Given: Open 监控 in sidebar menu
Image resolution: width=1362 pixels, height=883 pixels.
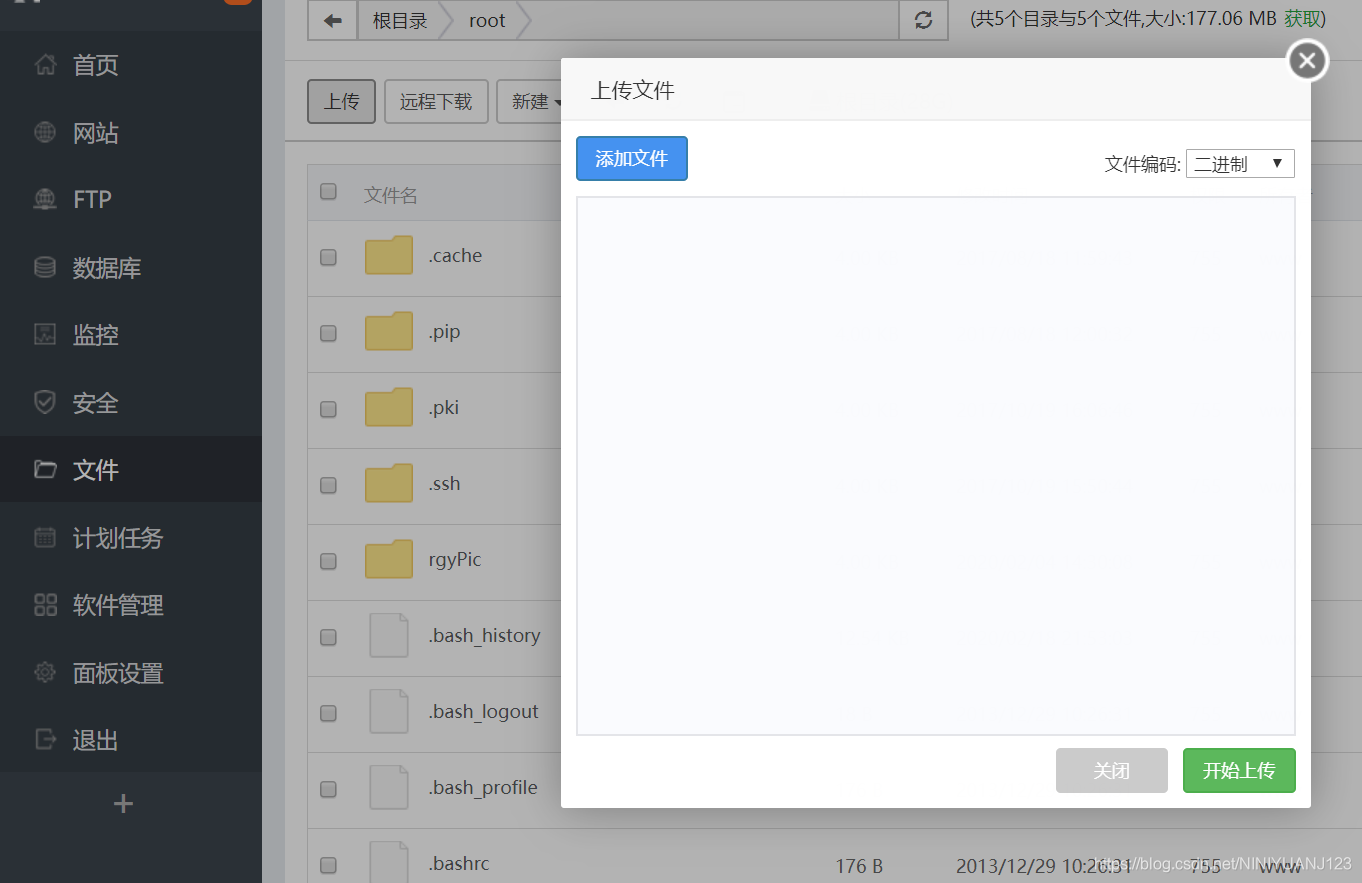Looking at the screenshot, I should 96,334.
